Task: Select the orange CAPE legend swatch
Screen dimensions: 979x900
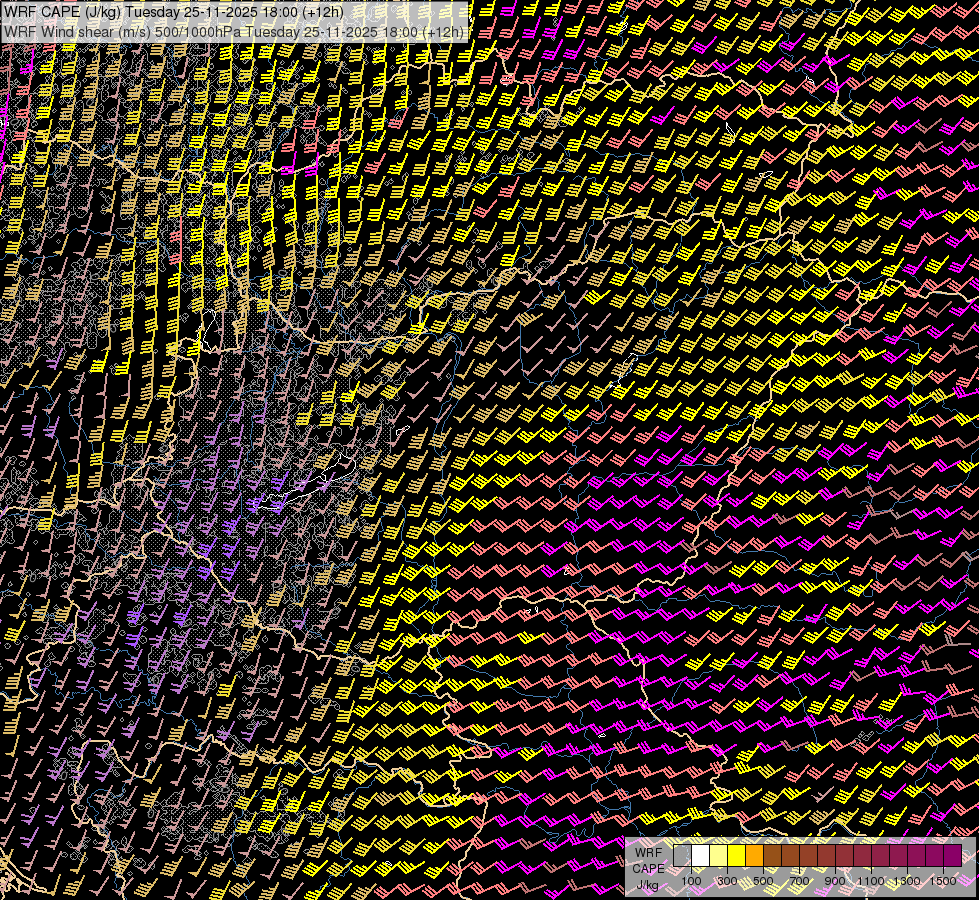Action: click(754, 855)
